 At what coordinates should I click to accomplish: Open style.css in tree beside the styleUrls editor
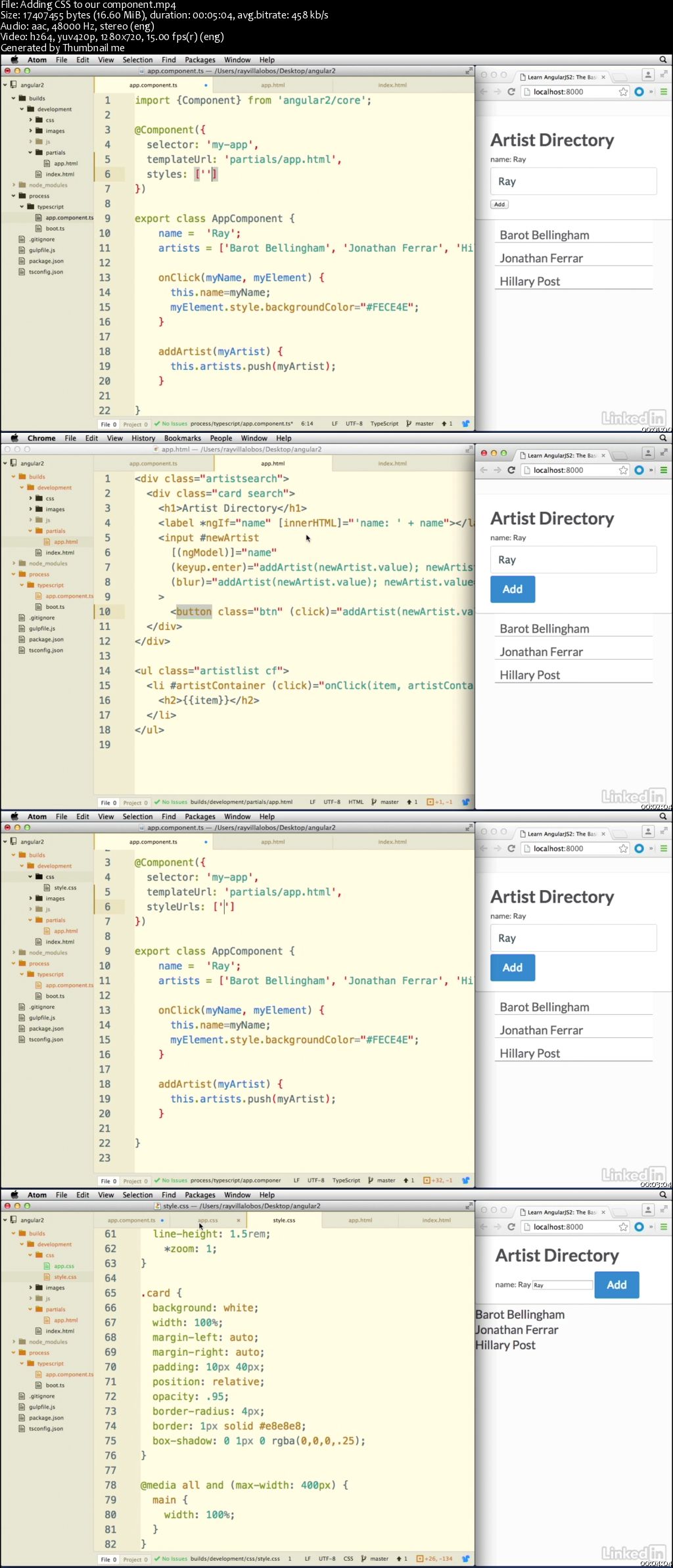[65, 887]
